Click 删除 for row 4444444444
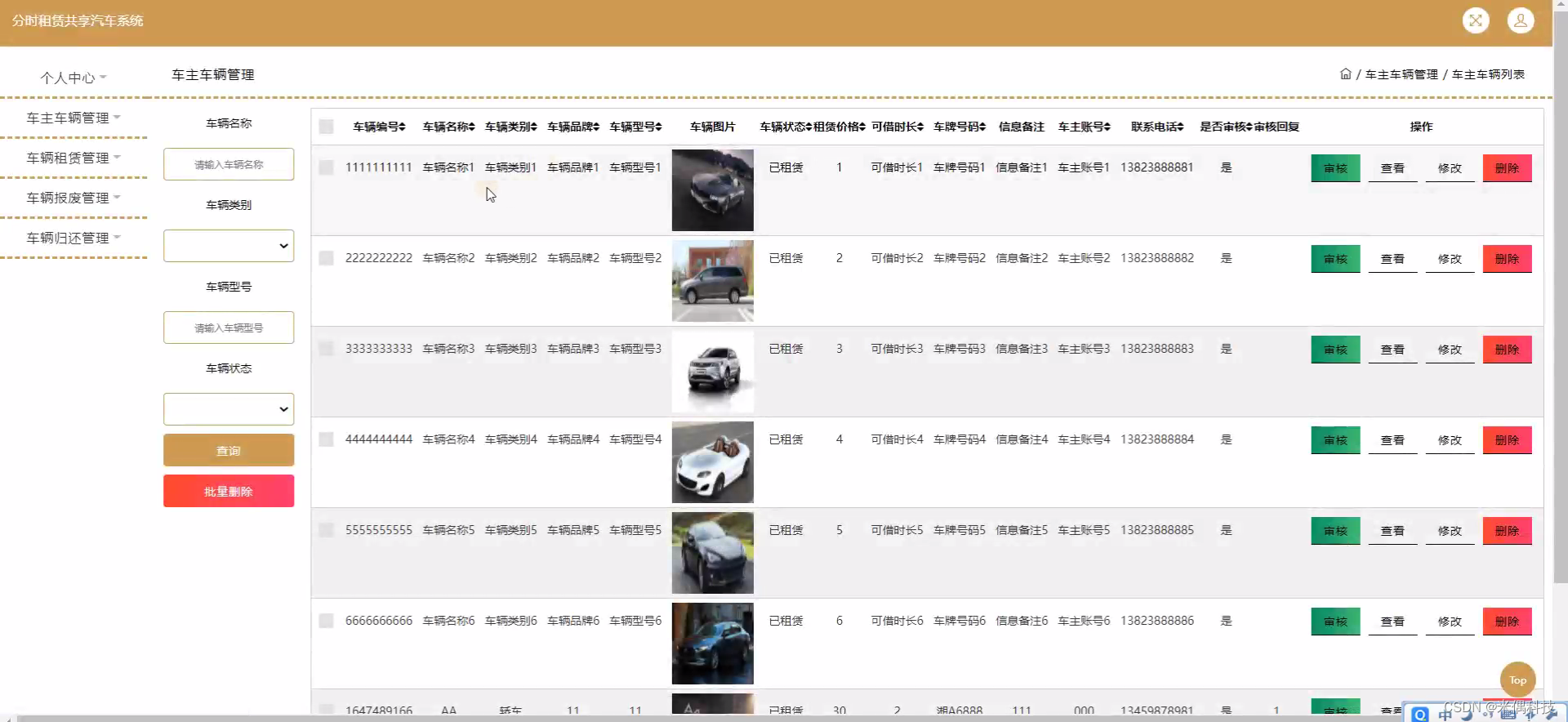The image size is (1568, 722). pyautogui.click(x=1507, y=440)
